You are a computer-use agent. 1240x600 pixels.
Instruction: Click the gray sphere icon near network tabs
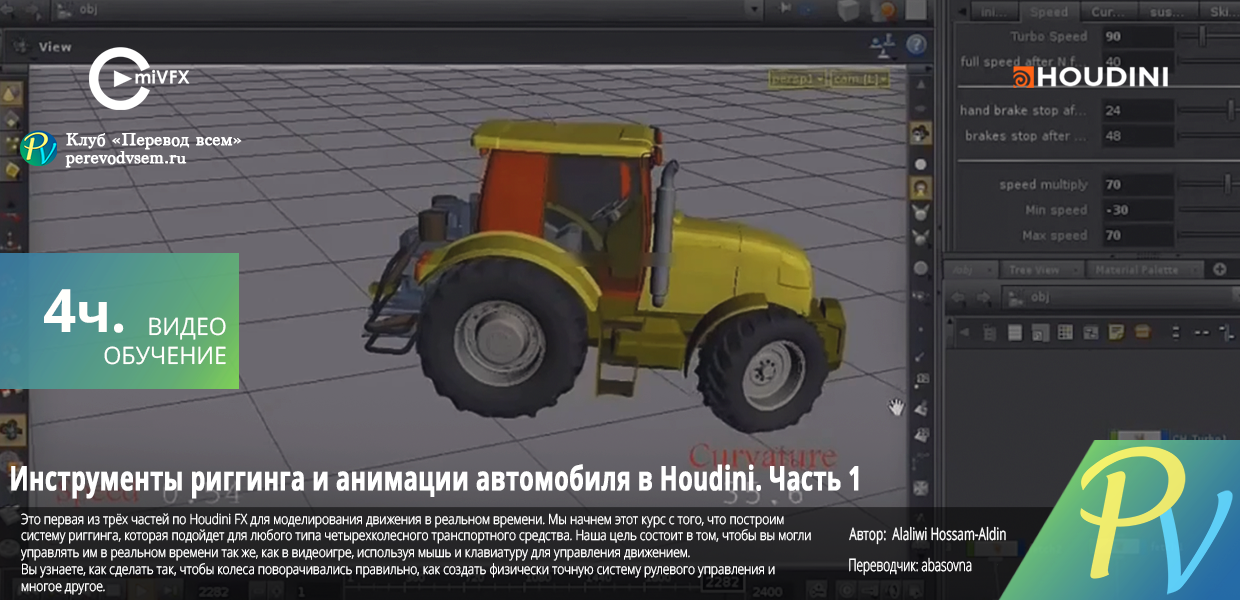point(921,267)
